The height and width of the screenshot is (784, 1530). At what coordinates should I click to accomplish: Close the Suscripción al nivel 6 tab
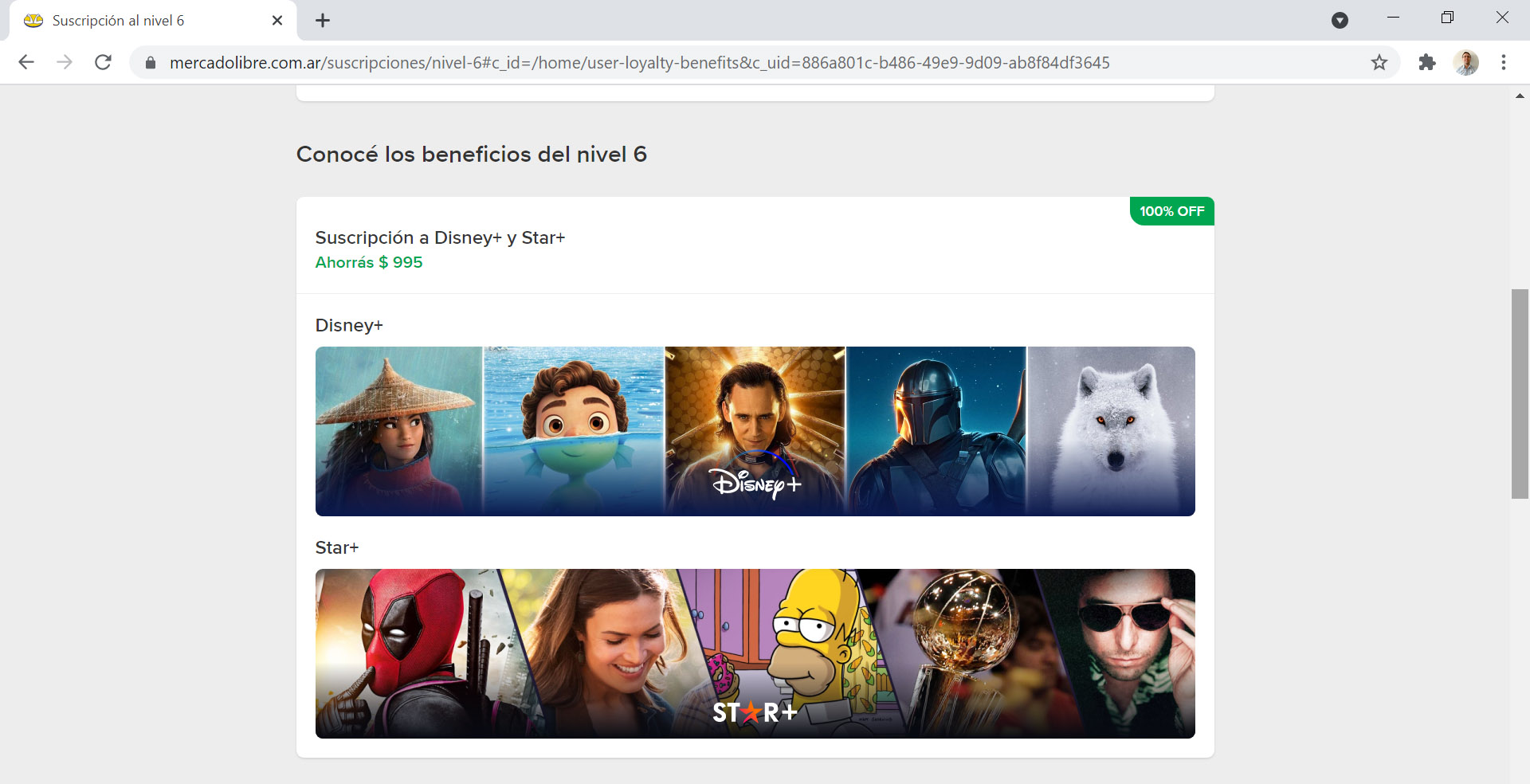click(277, 21)
